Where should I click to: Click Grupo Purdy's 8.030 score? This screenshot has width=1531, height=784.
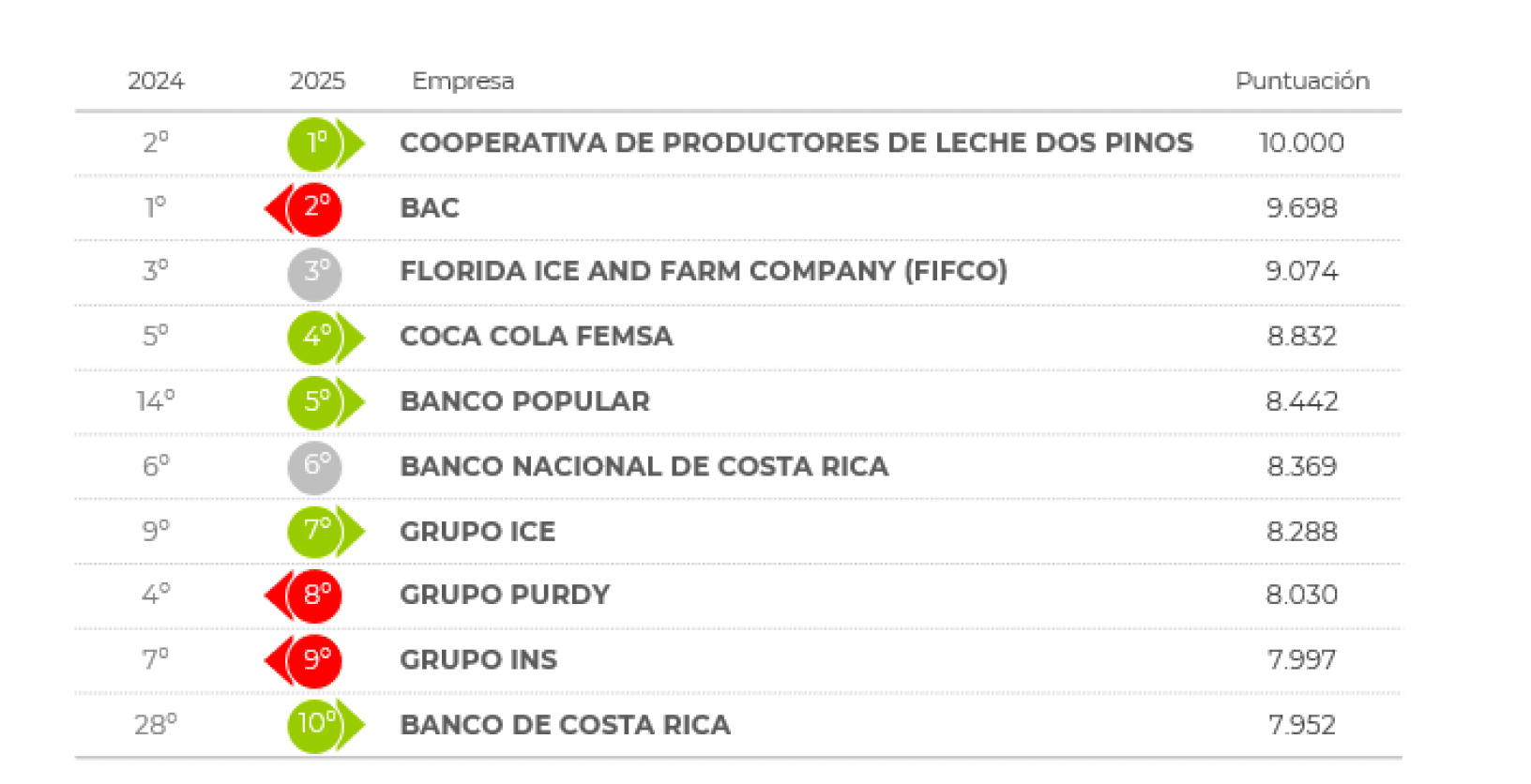(x=1301, y=596)
